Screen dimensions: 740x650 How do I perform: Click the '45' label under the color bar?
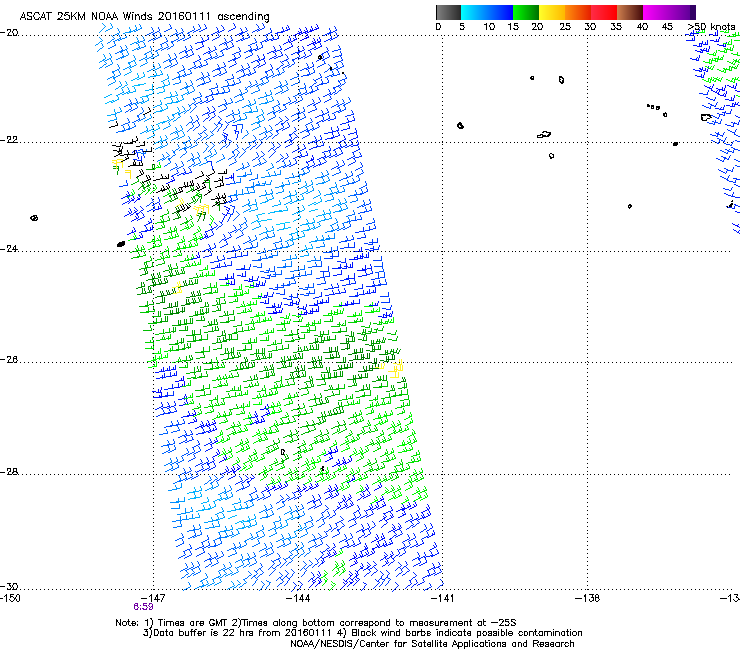click(x=667, y=27)
